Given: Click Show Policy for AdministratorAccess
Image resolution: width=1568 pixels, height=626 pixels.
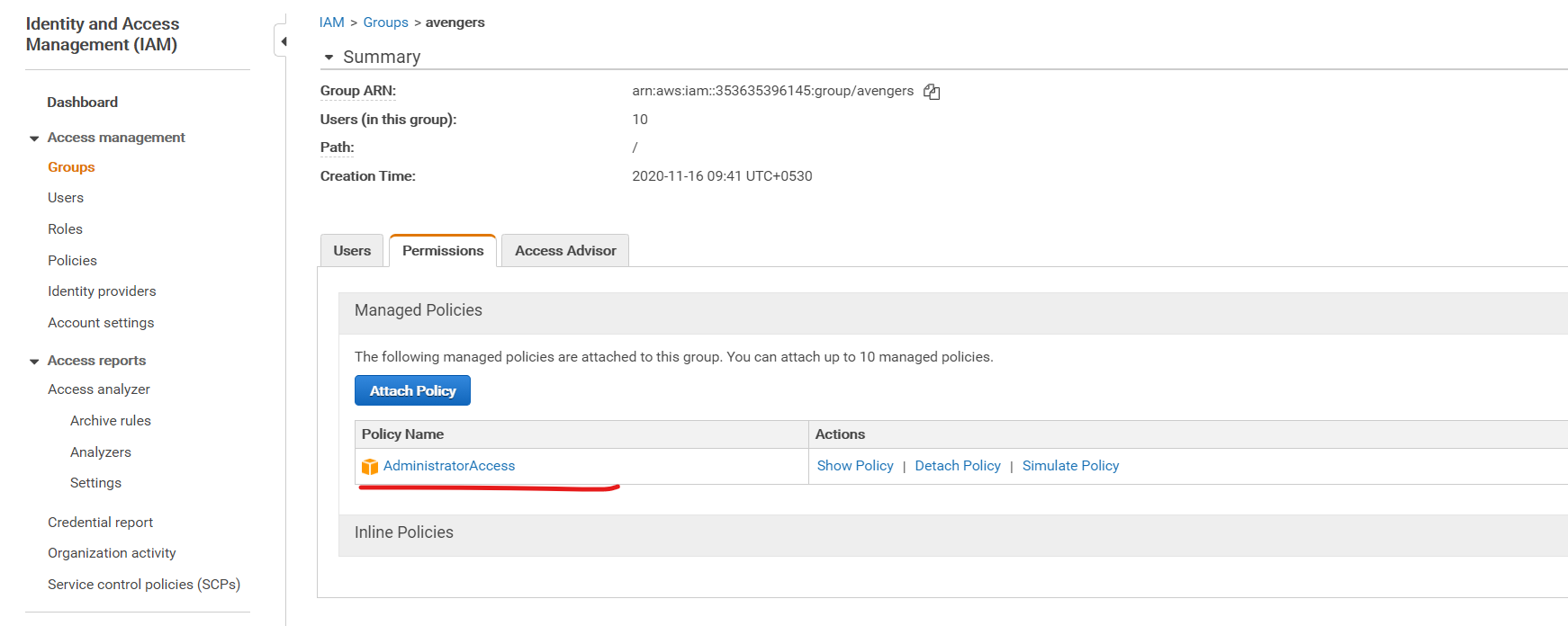Looking at the screenshot, I should pos(855,466).
